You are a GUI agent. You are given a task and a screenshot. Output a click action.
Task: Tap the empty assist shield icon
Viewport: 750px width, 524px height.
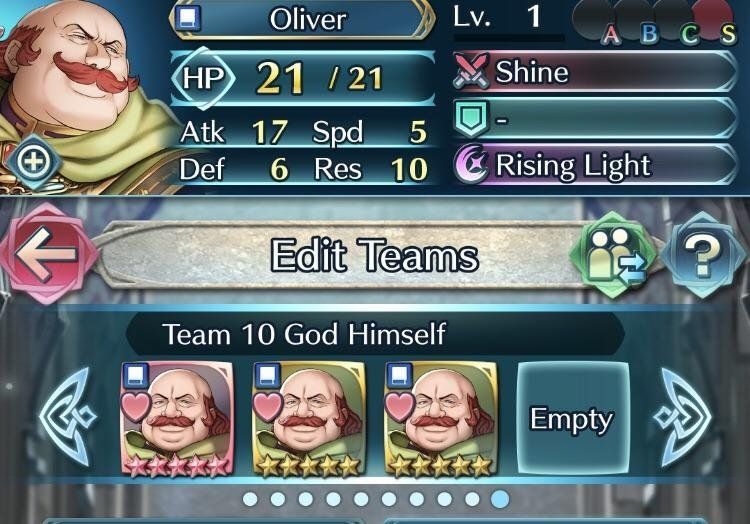point(472,118)
